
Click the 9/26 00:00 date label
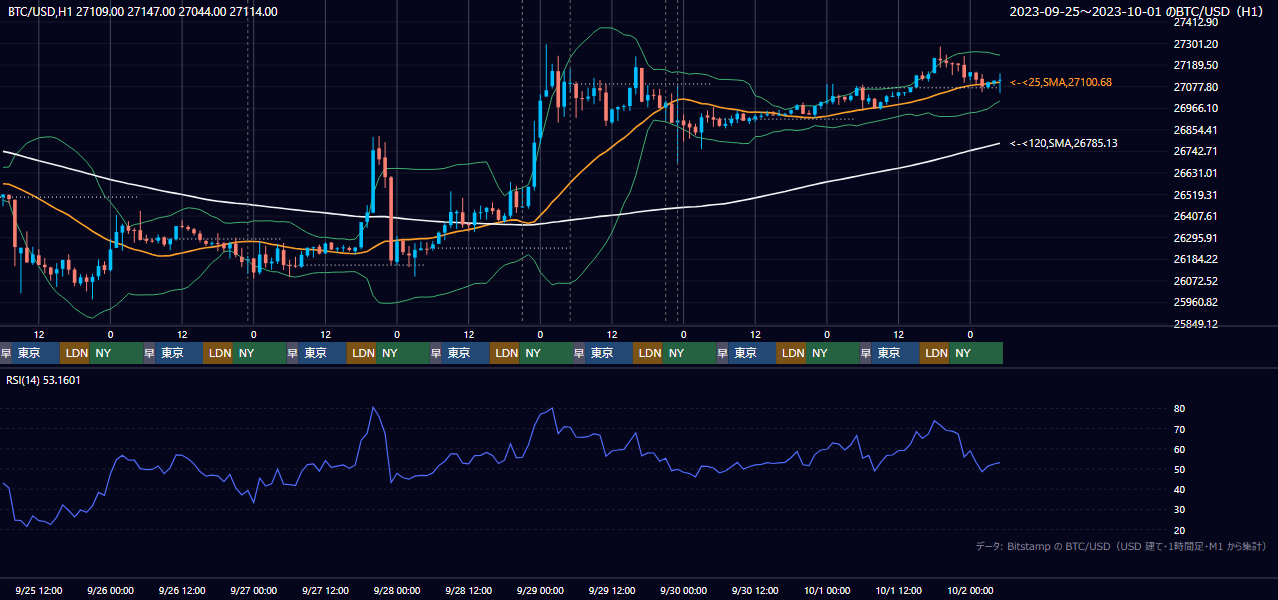[111, 590]
